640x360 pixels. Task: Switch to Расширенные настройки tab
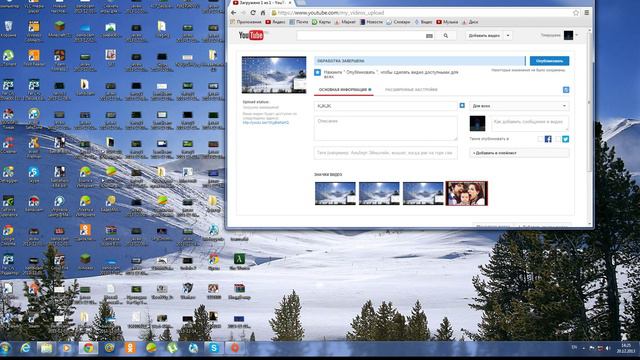pos(411,89)
